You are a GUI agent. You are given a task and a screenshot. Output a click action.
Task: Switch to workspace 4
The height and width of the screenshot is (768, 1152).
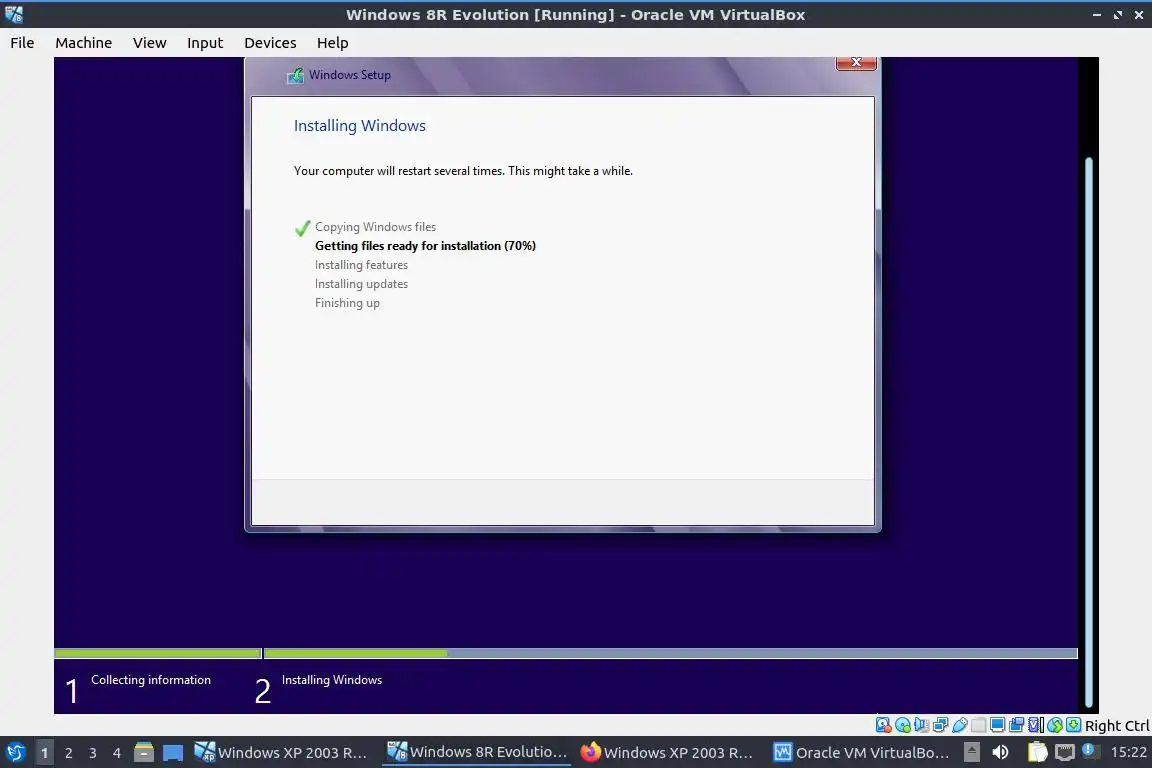[x=116, y=753]
